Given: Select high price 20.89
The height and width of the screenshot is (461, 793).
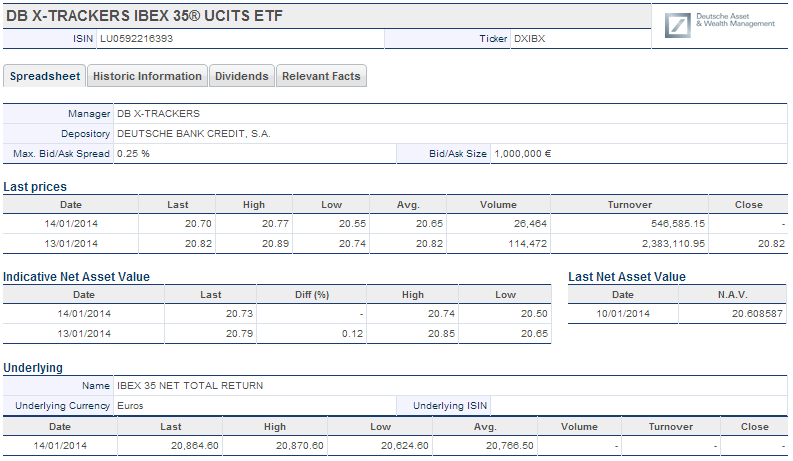Looking at the screenshot, I should click(275, 244).
